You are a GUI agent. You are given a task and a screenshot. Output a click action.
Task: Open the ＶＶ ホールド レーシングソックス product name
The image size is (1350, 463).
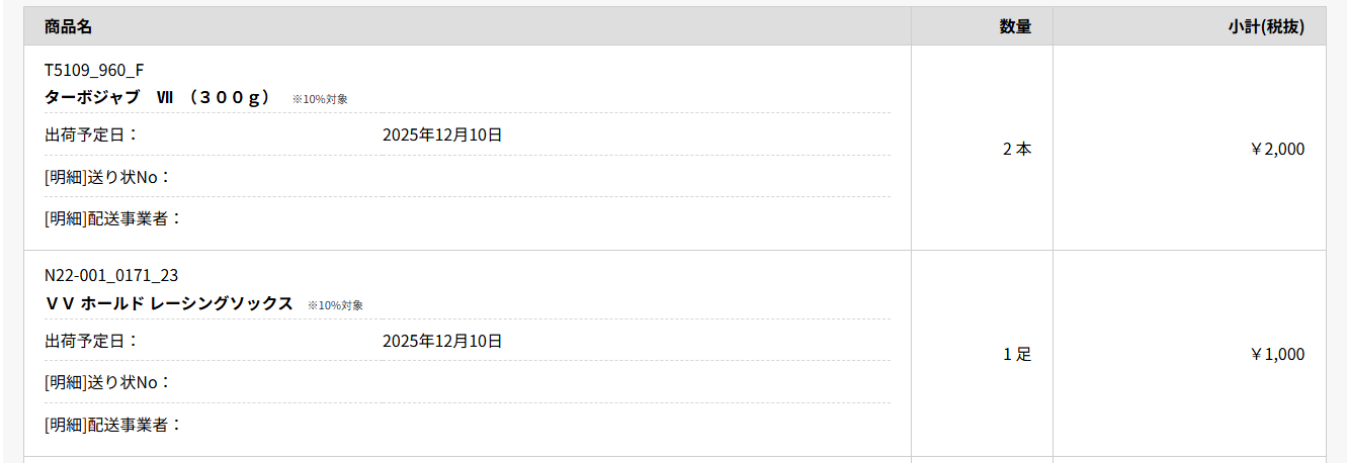click(169, 303)
